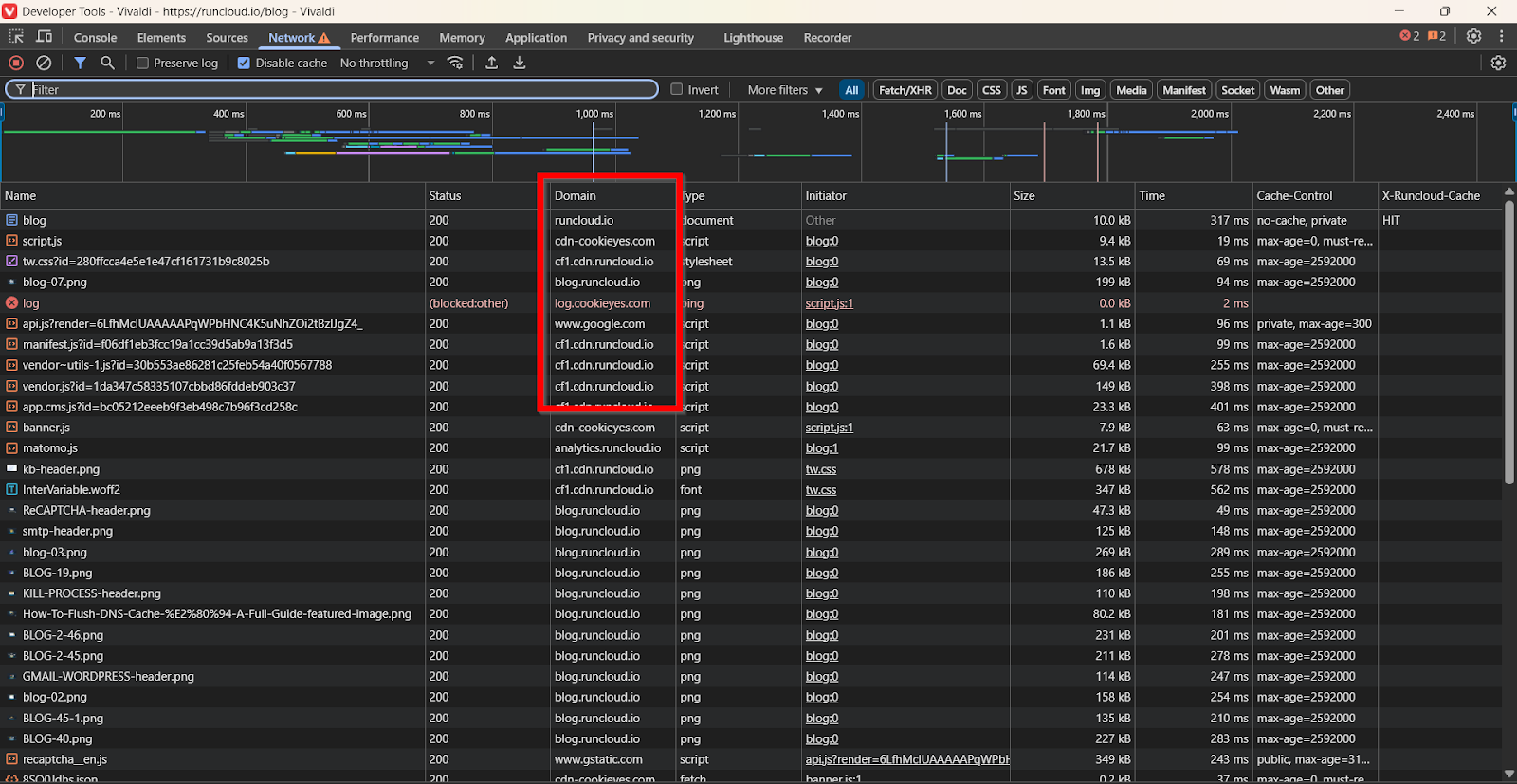1517x784 pixels.
Task: Stop recording network log
Action: point(16,63)
